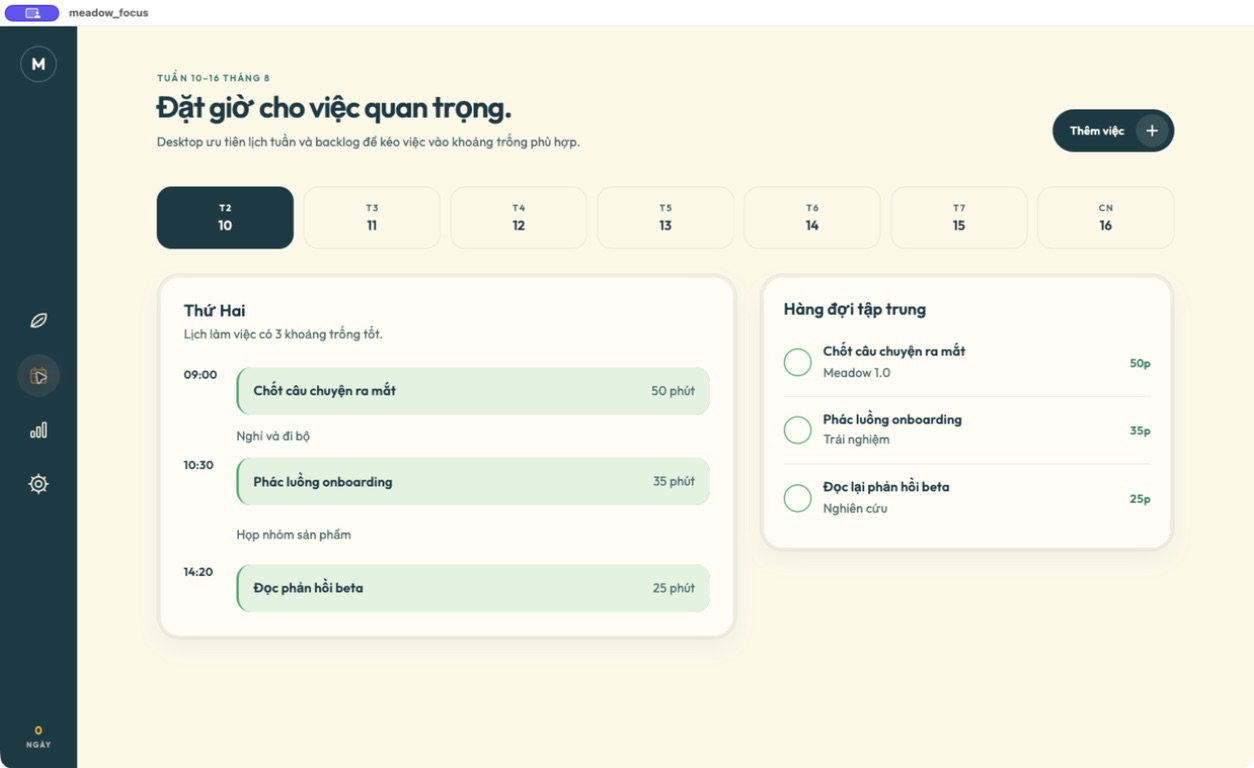Tick the "Đọc lại phản hồi beta" circle

797,498
